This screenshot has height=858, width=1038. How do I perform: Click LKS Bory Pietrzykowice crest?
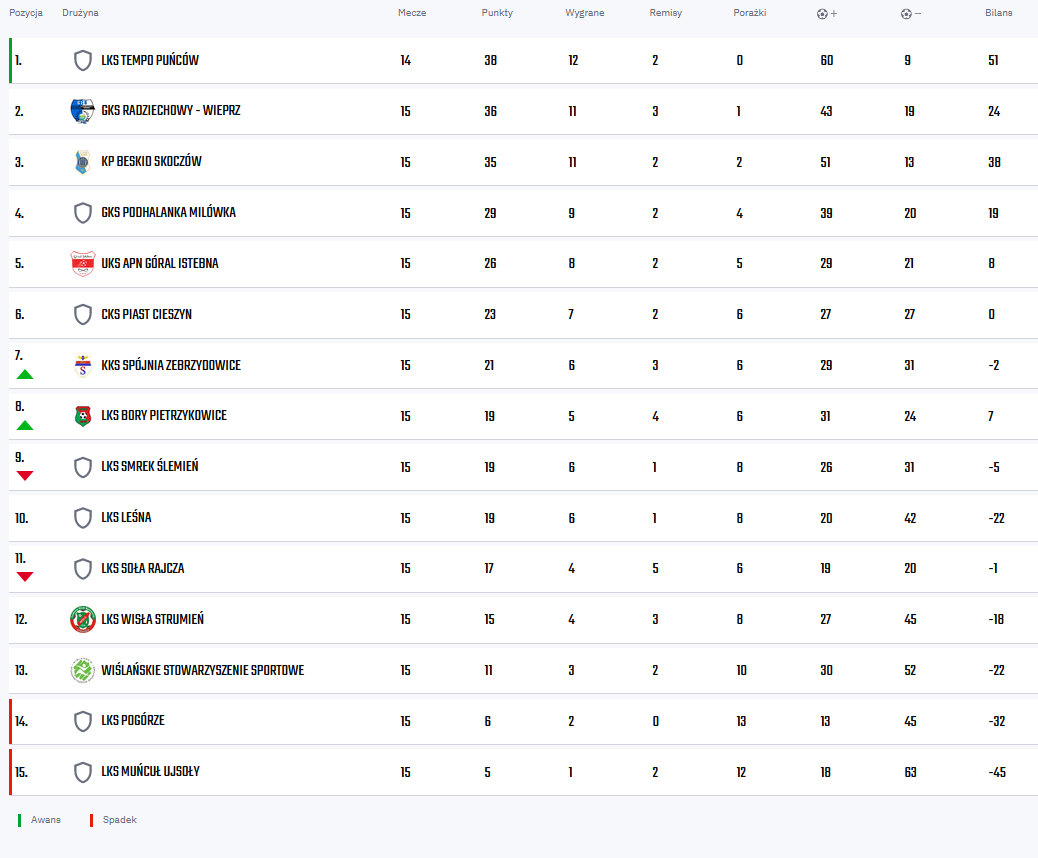click(82, 416)
